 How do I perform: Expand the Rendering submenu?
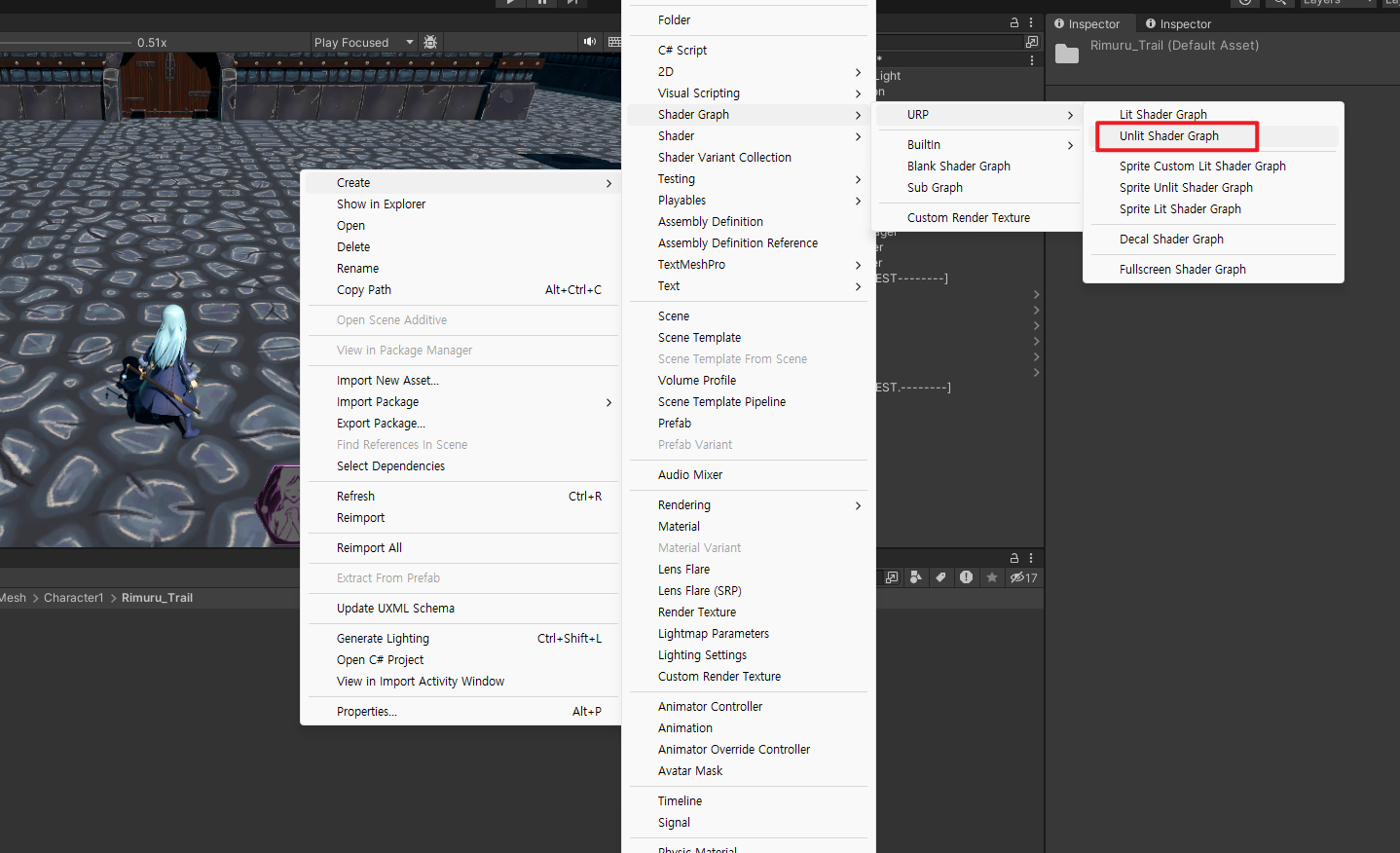(x=748, y=504)
